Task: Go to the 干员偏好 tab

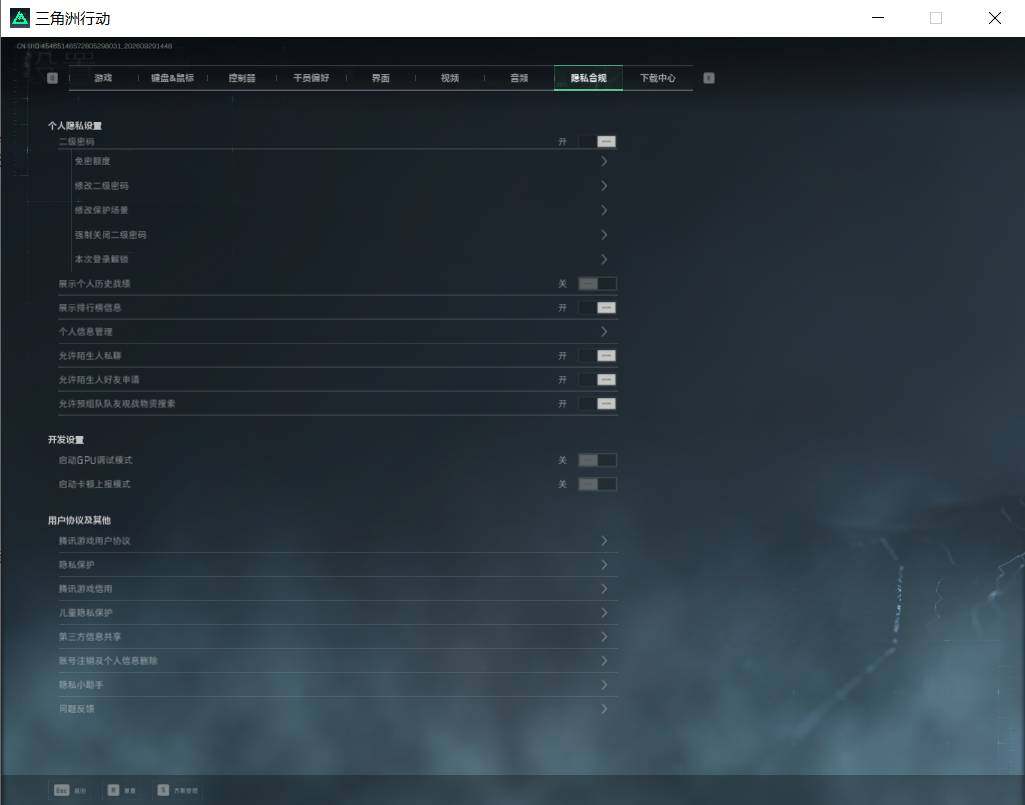Action: click(x=311, y=78)
